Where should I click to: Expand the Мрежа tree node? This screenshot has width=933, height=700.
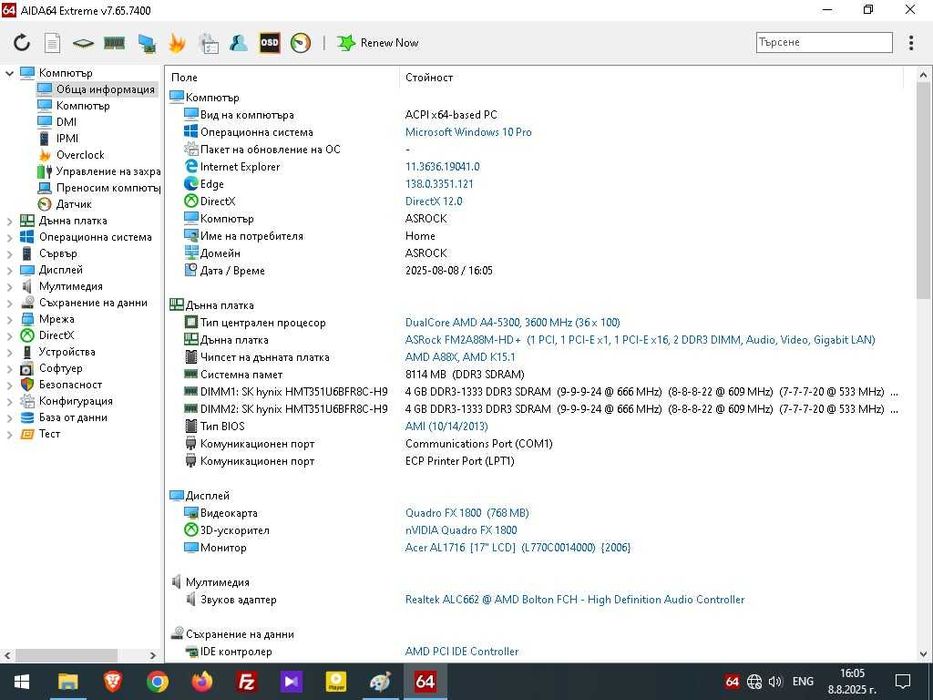pos(9,319)
